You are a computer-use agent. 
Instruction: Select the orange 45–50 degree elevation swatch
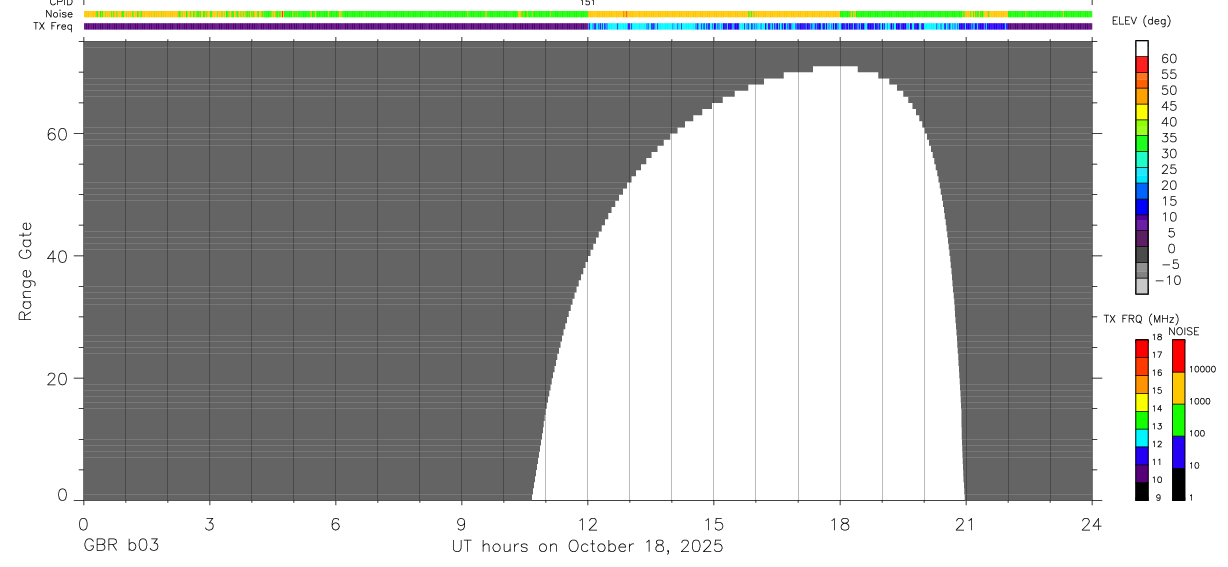(1142, 96)
